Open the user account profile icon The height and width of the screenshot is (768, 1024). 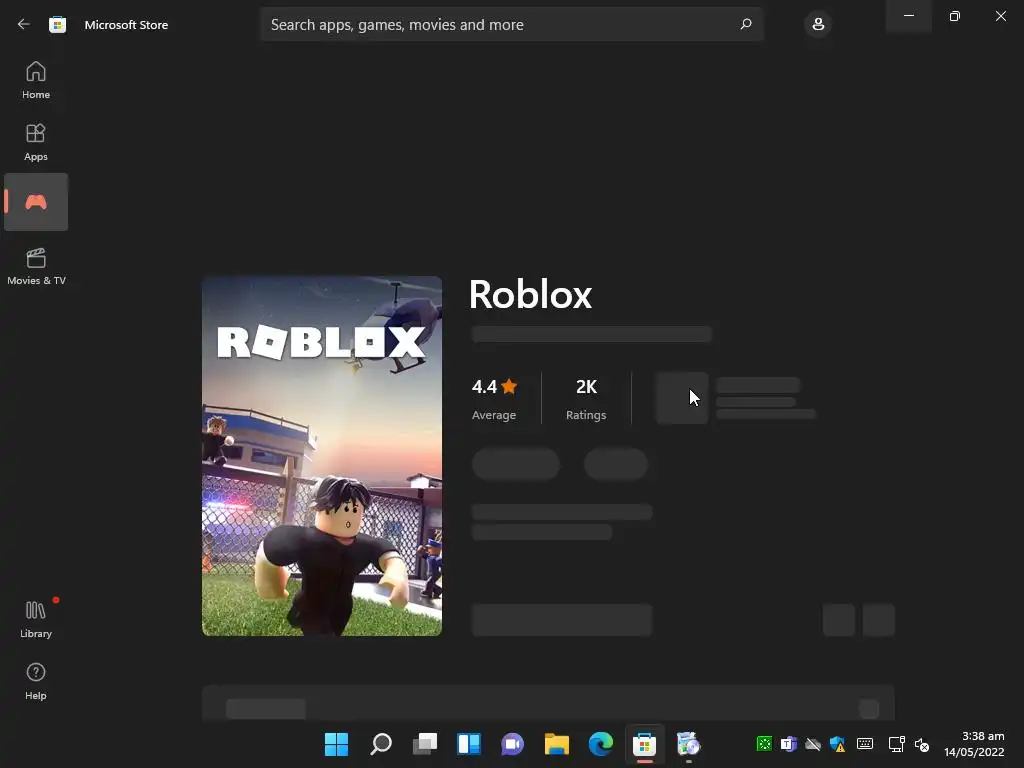[x=818, y=25]
